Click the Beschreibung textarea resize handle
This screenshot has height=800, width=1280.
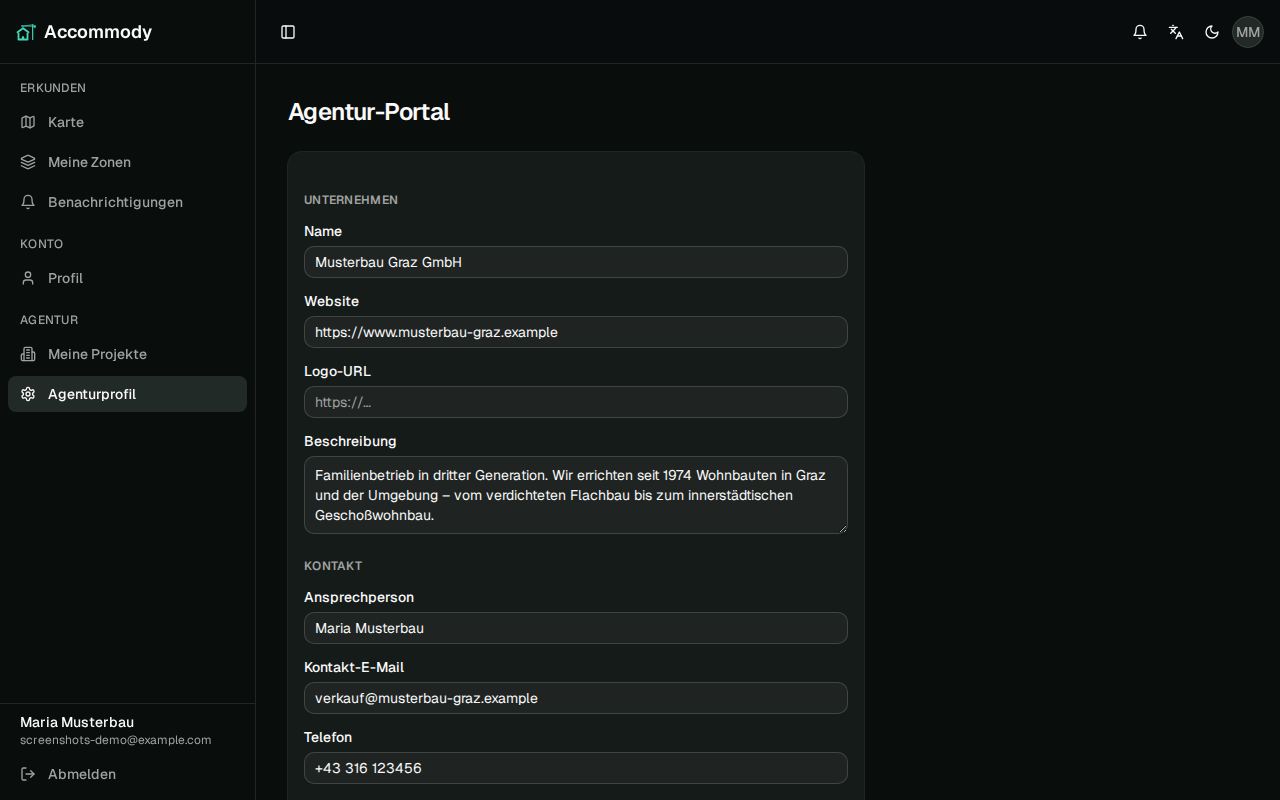842,528
